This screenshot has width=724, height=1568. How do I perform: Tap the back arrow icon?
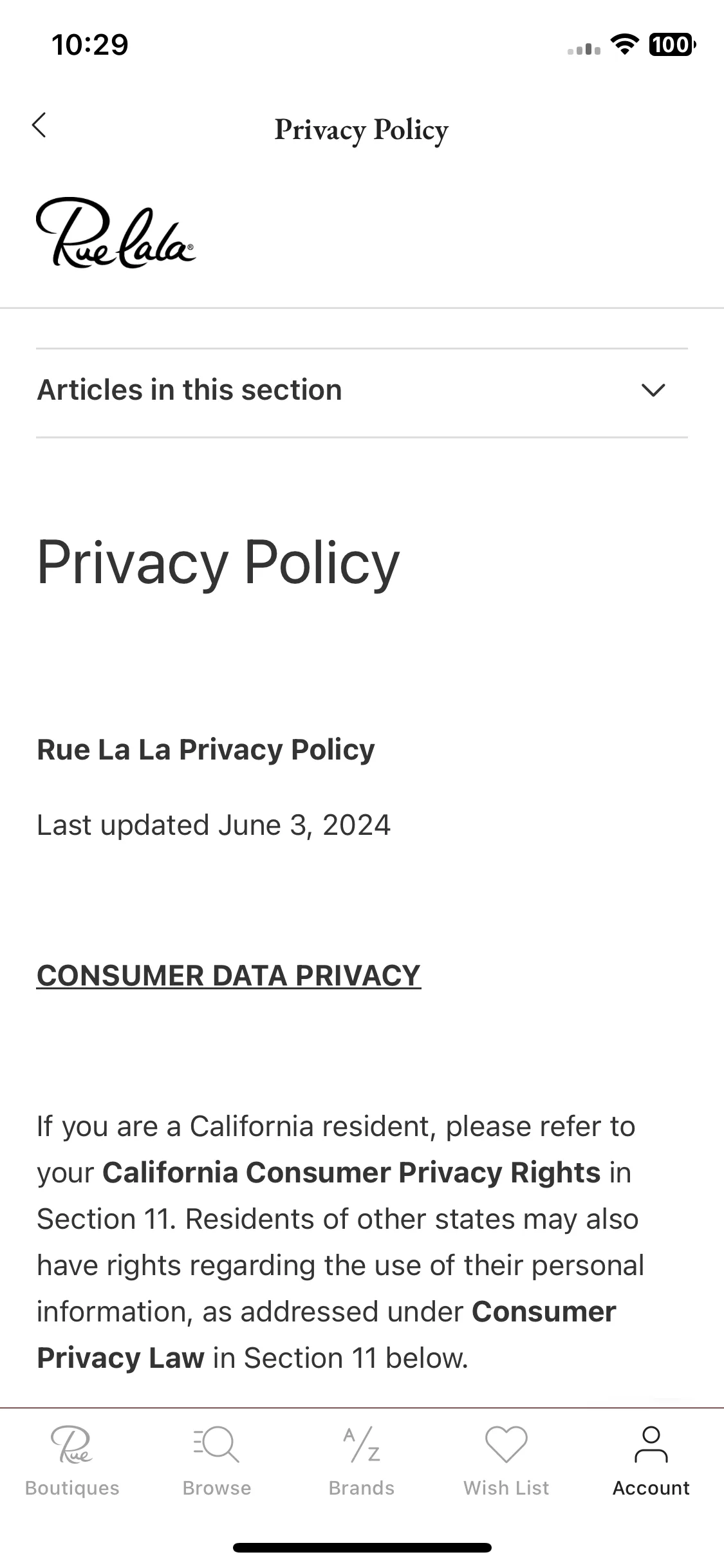39,125
